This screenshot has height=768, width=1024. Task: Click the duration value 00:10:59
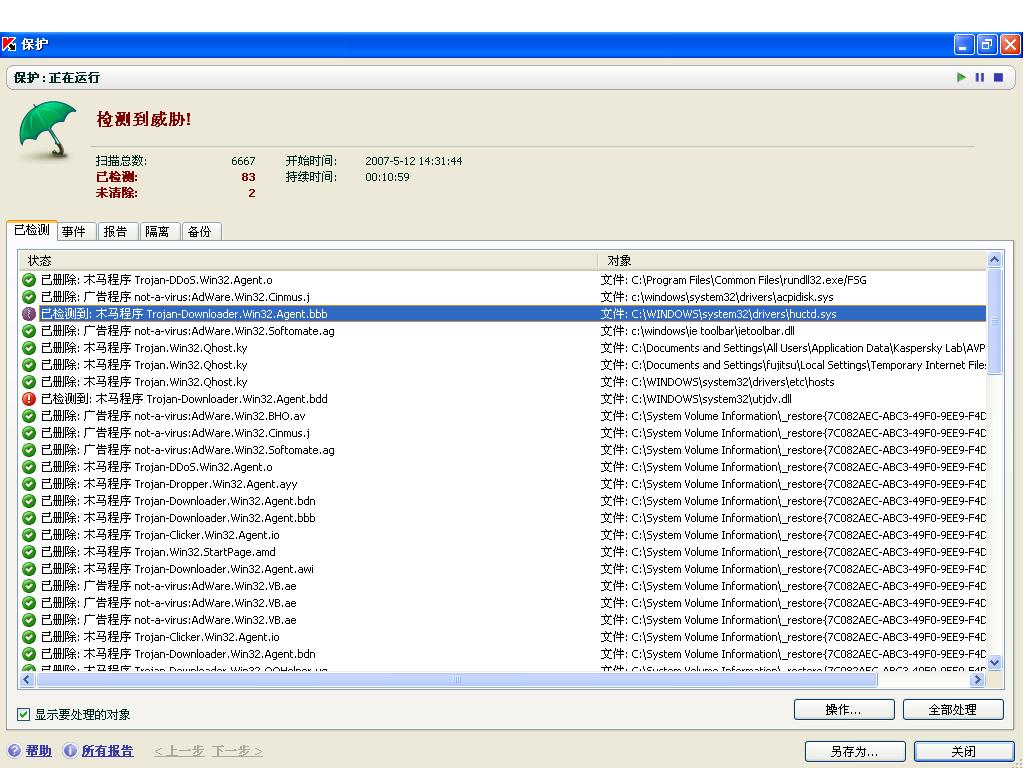pyautogui.click(x=387, y=177)
